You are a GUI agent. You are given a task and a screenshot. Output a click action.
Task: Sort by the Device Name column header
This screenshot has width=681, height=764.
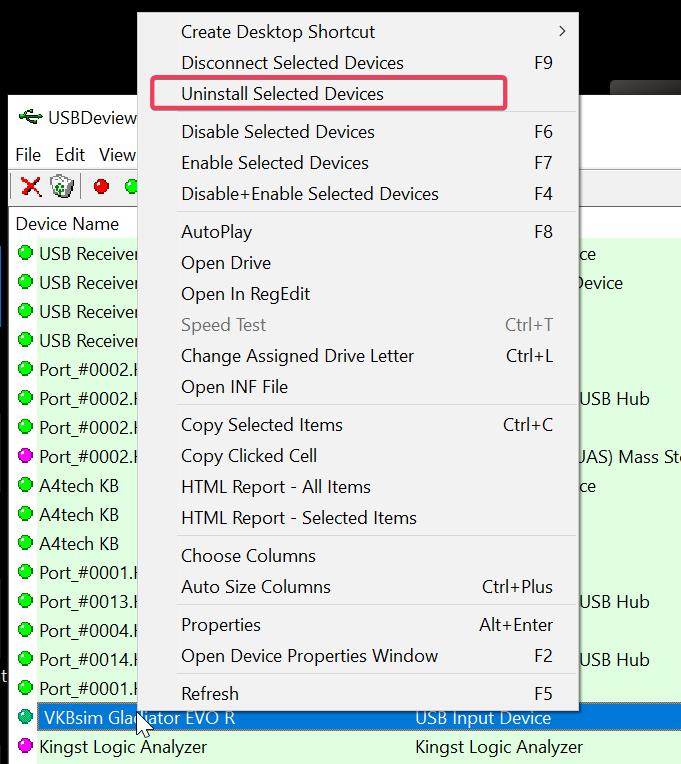[67, 224]
